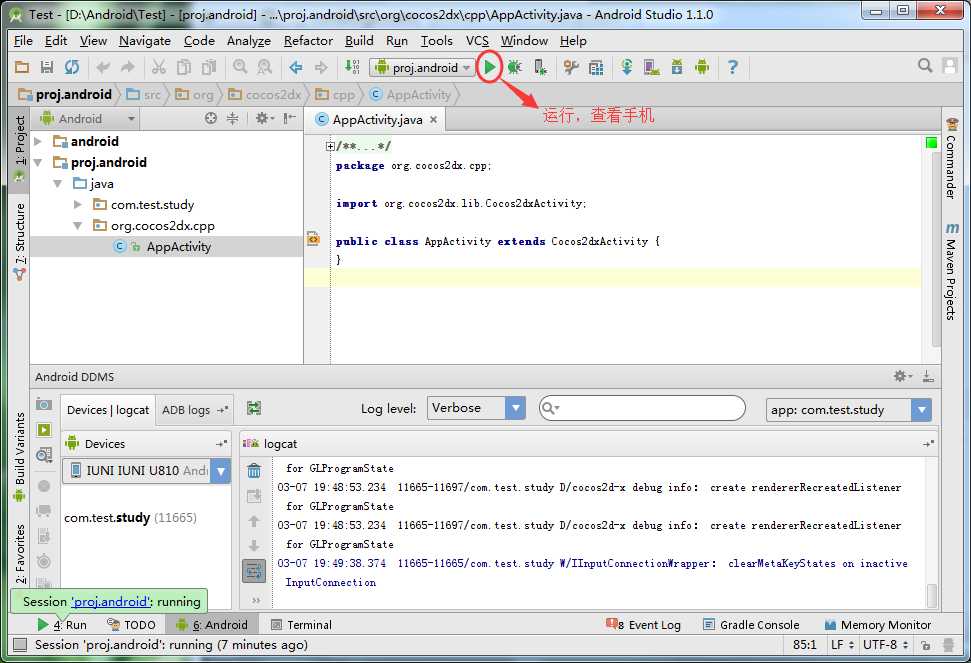Open the app: com.test.study filter dropdown

848,409
